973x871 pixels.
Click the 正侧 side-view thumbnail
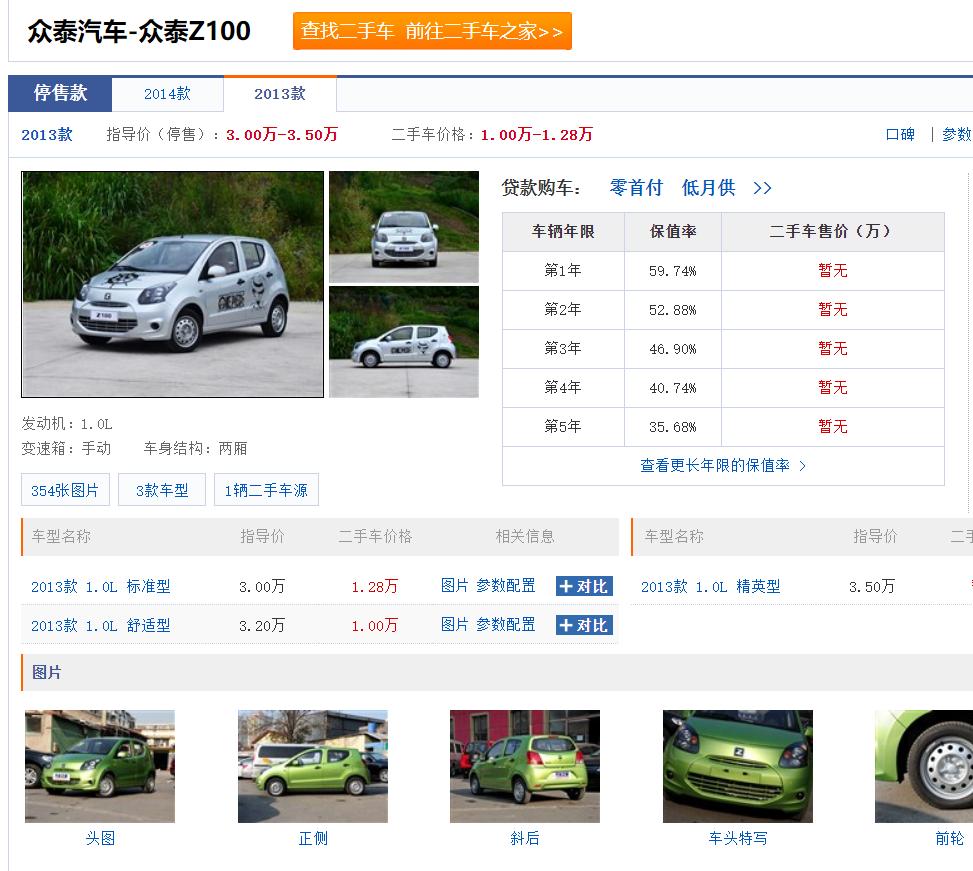[313, 766]
